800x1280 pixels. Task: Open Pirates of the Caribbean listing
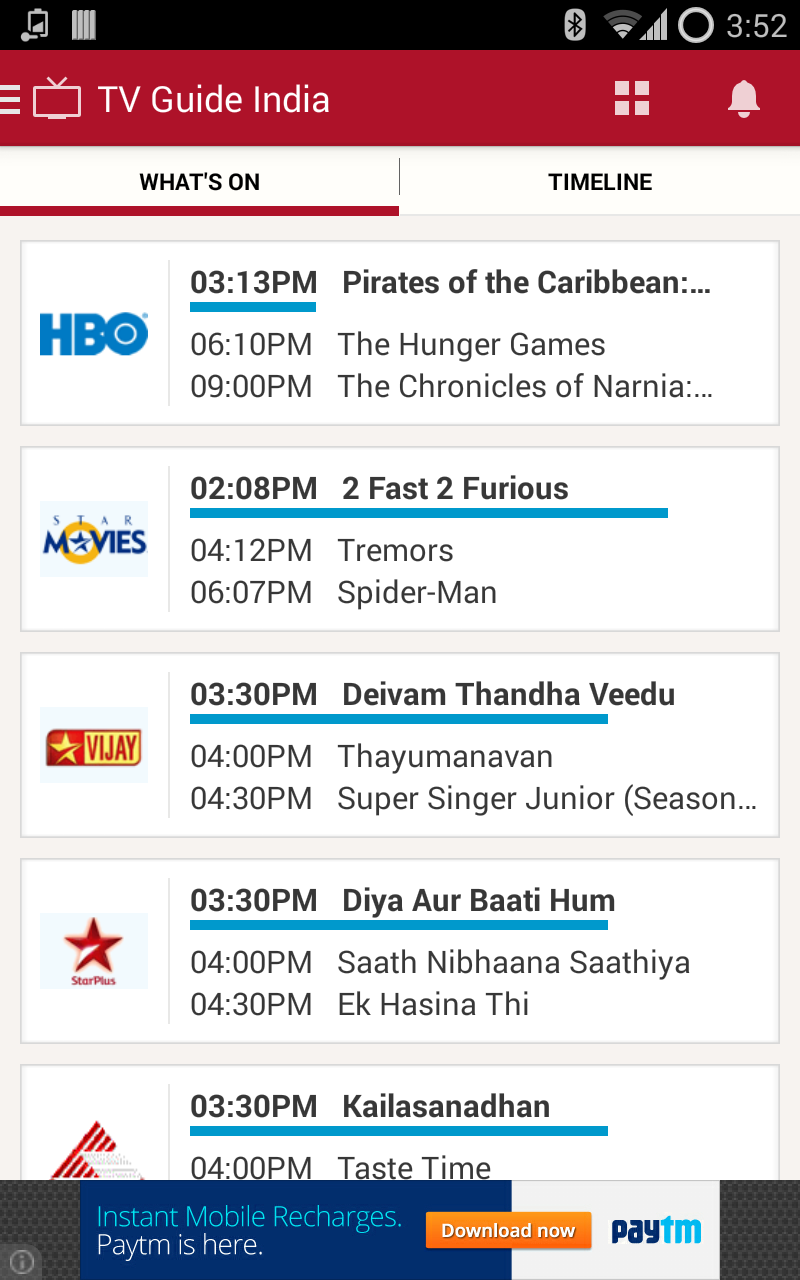(526, 283)
